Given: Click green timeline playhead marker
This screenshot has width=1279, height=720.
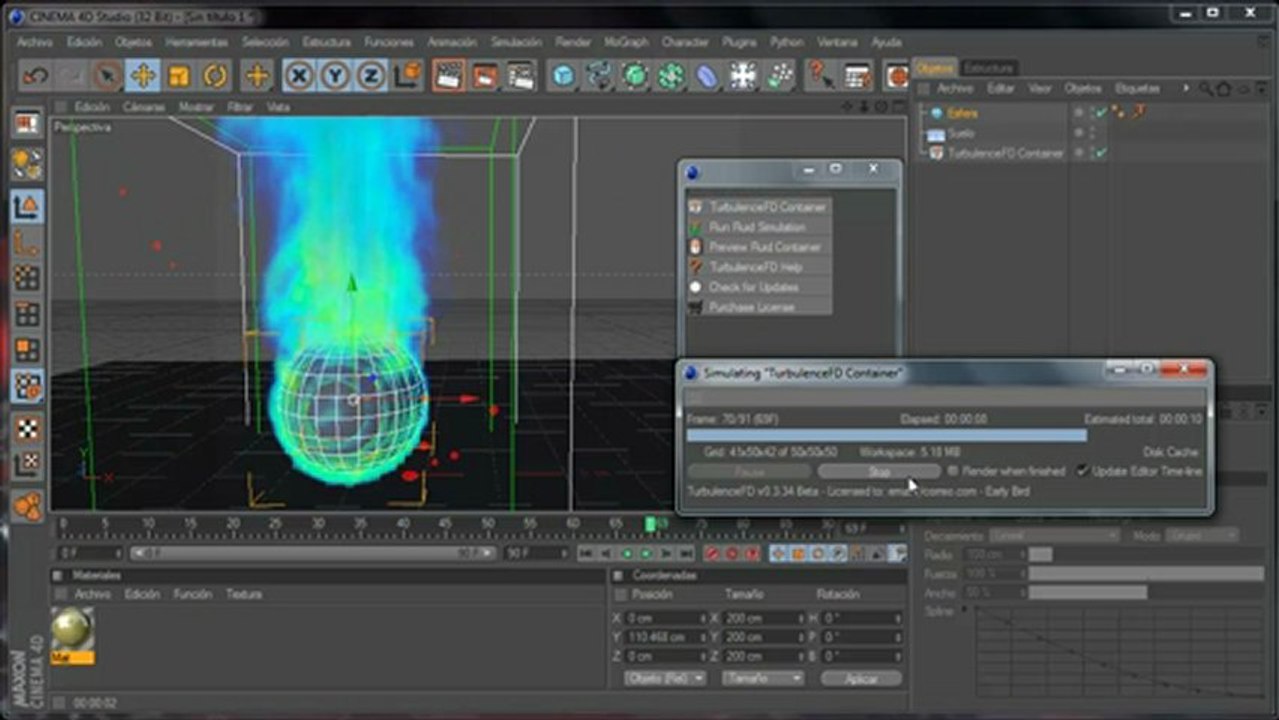Looking at the screenshot, I should coord(650,524).
